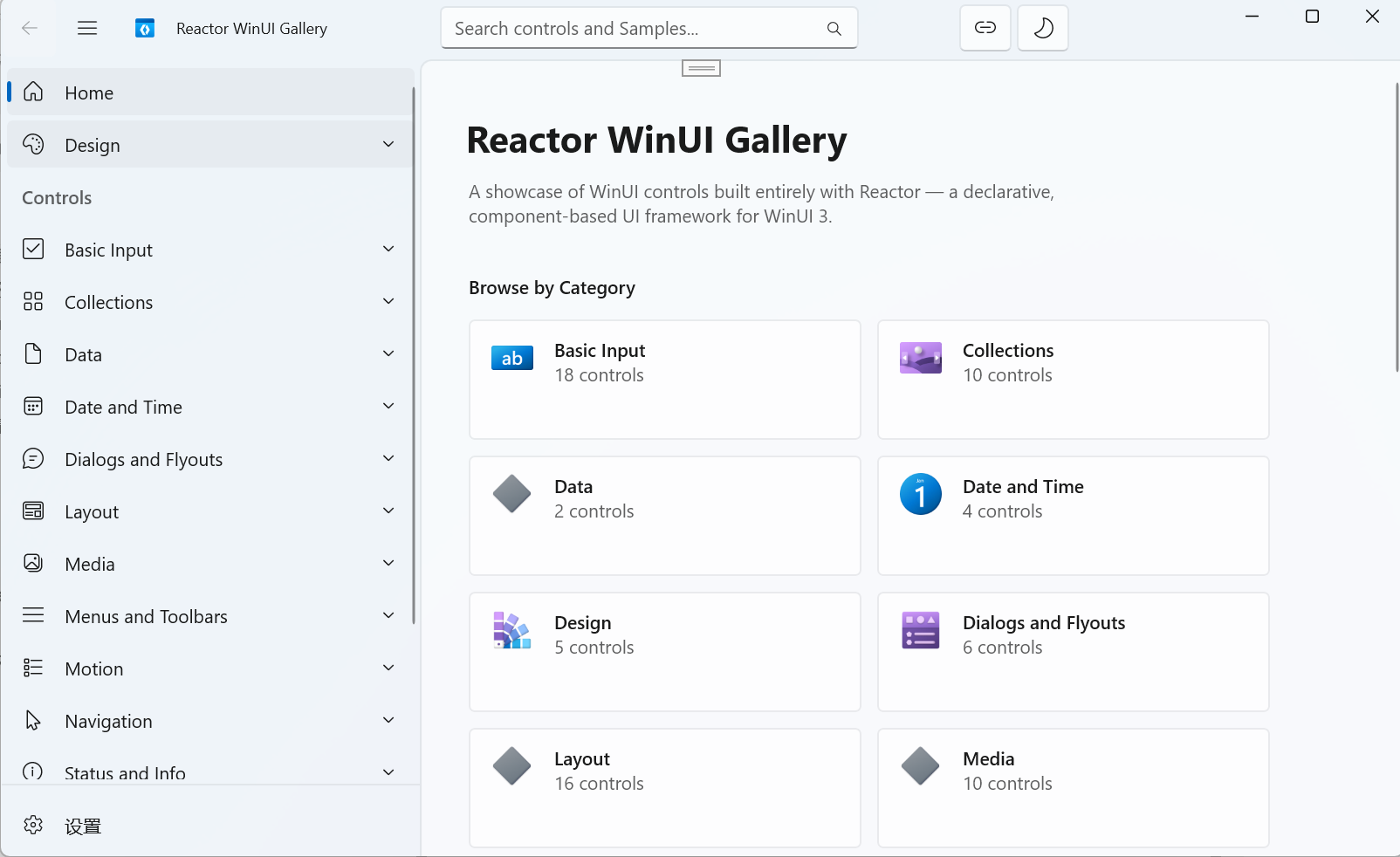The image size is (1400, 857).
Task: Open the Date and Time card title
Action: tap(1023, 486)
